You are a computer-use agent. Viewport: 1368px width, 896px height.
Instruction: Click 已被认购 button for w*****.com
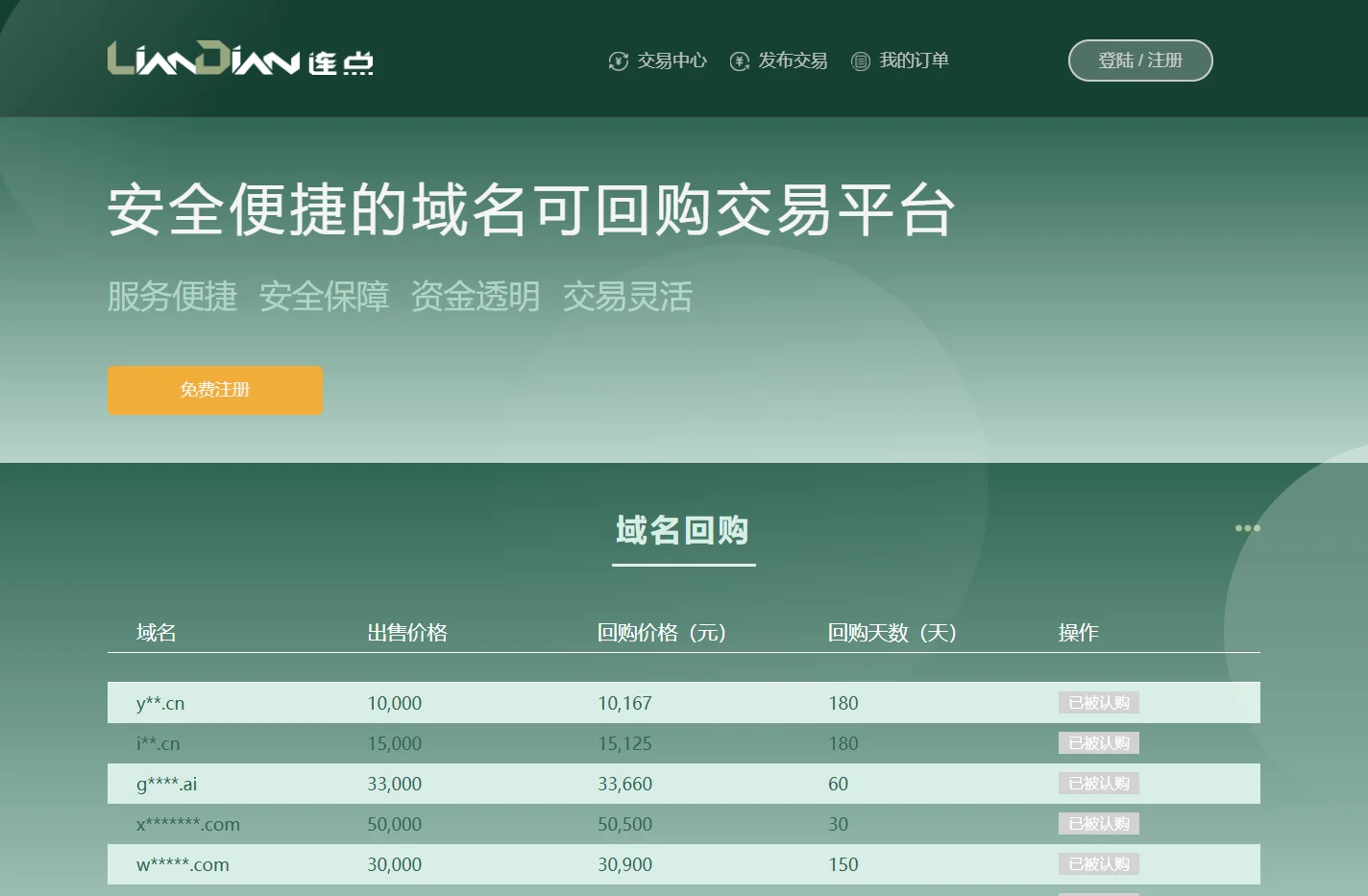[x=1099, y=864]
